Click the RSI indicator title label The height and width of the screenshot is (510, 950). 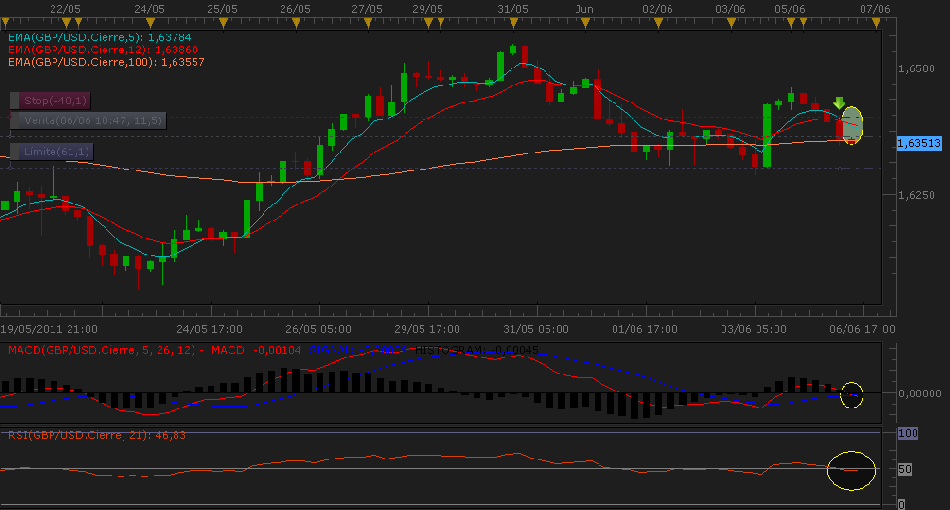[x=96, y=435]
